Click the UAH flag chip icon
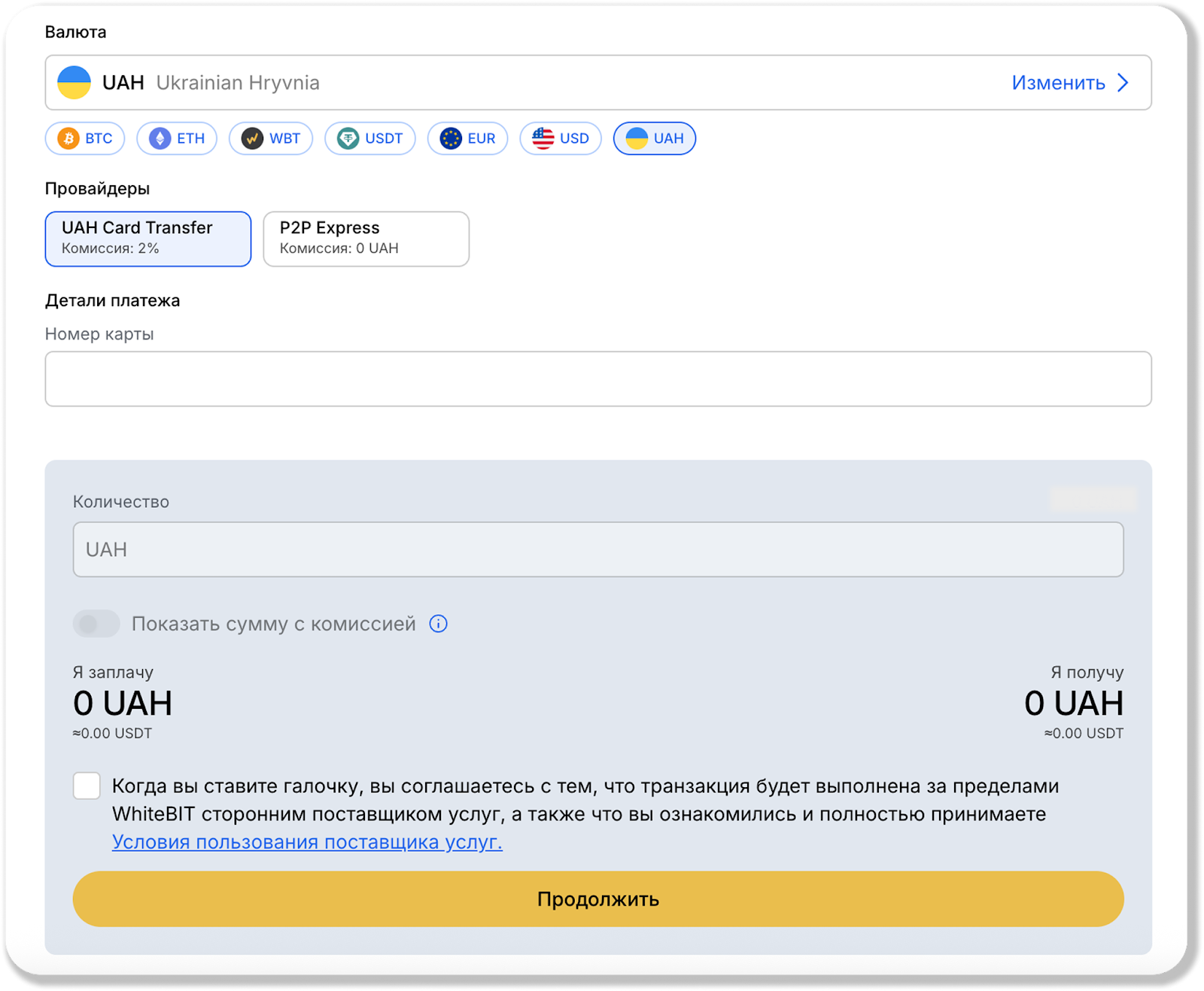 coord(637,138)
